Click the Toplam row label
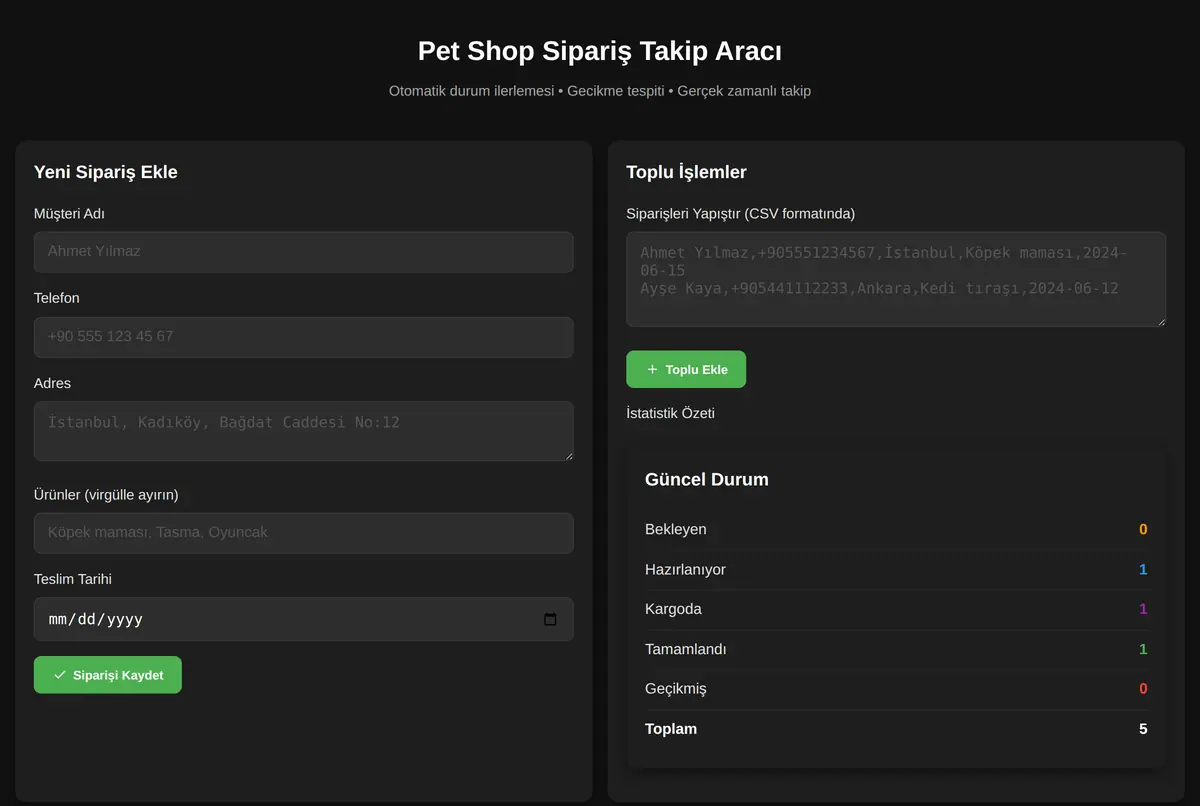The height and width of the screenshot is (806, 1200). click(671, 729)
